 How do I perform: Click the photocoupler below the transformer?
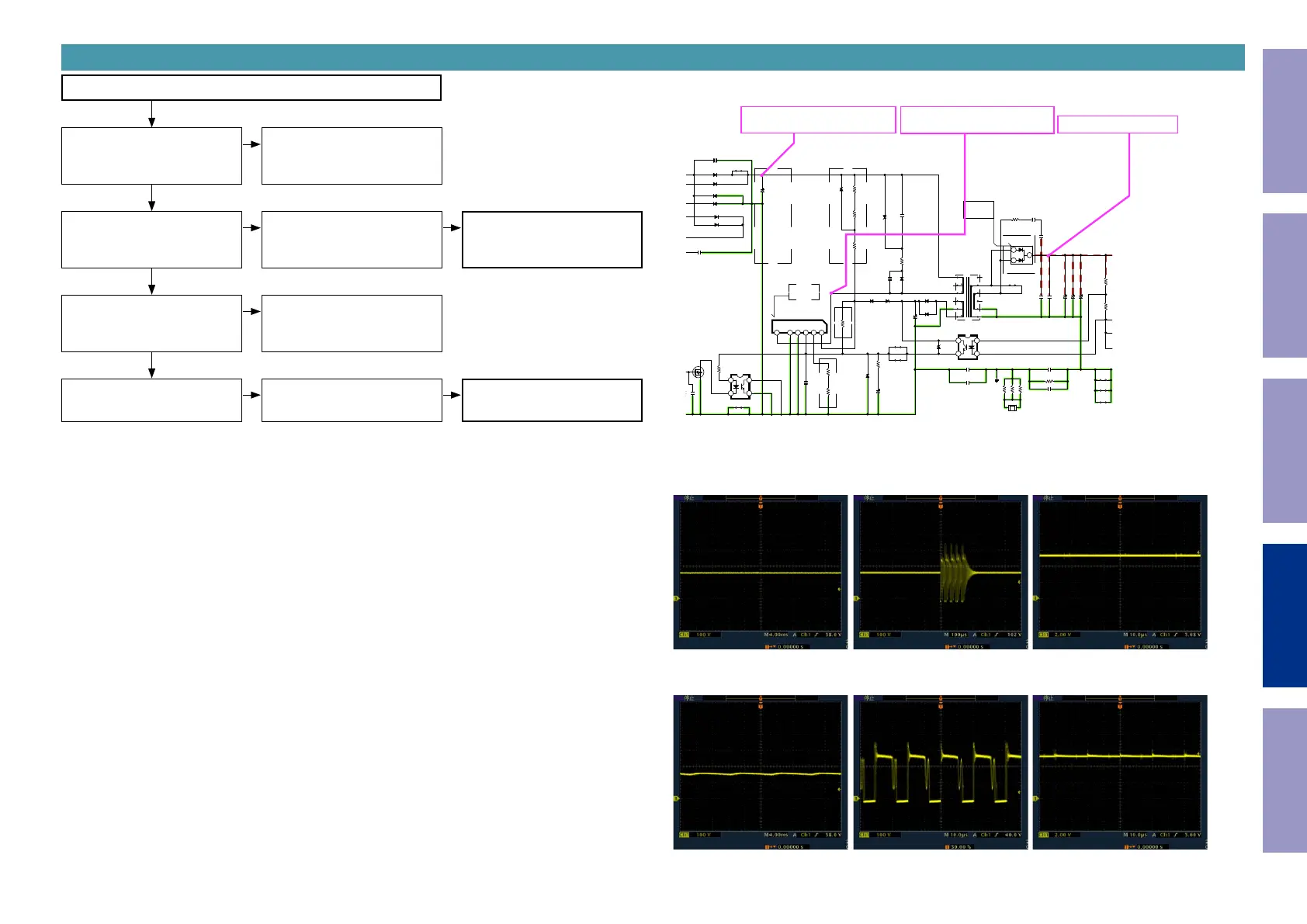click(967, 347)
